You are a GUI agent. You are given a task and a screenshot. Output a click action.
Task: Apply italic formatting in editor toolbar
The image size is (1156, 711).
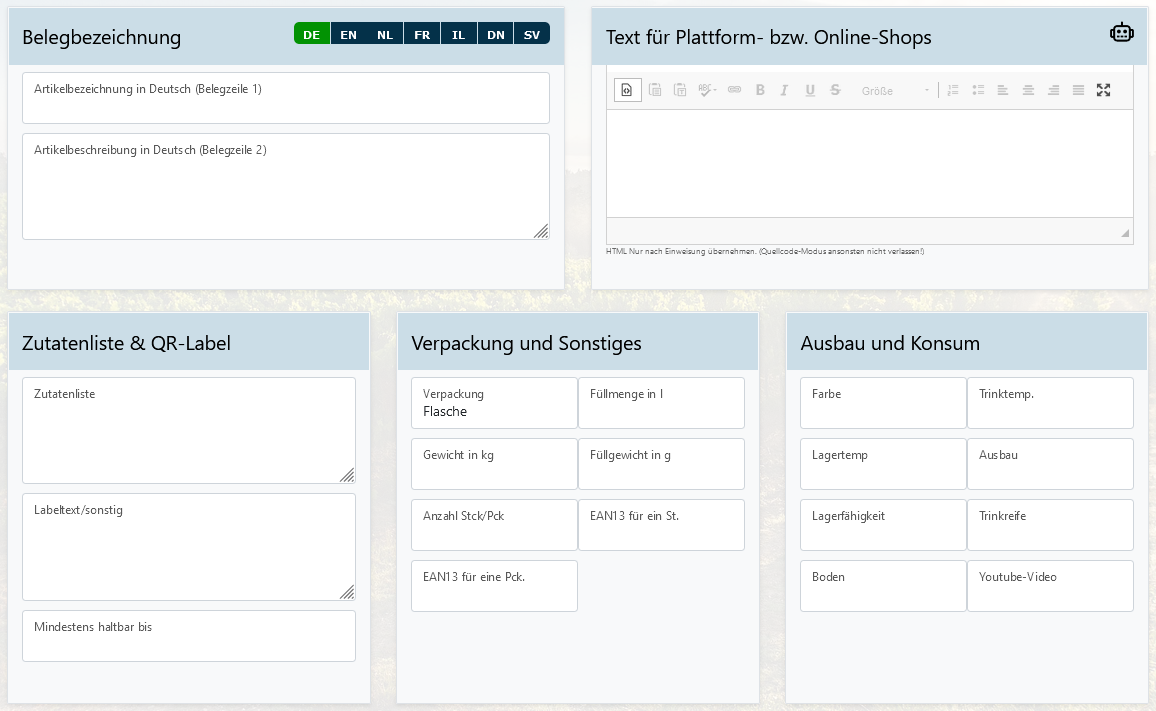point(784,90)
